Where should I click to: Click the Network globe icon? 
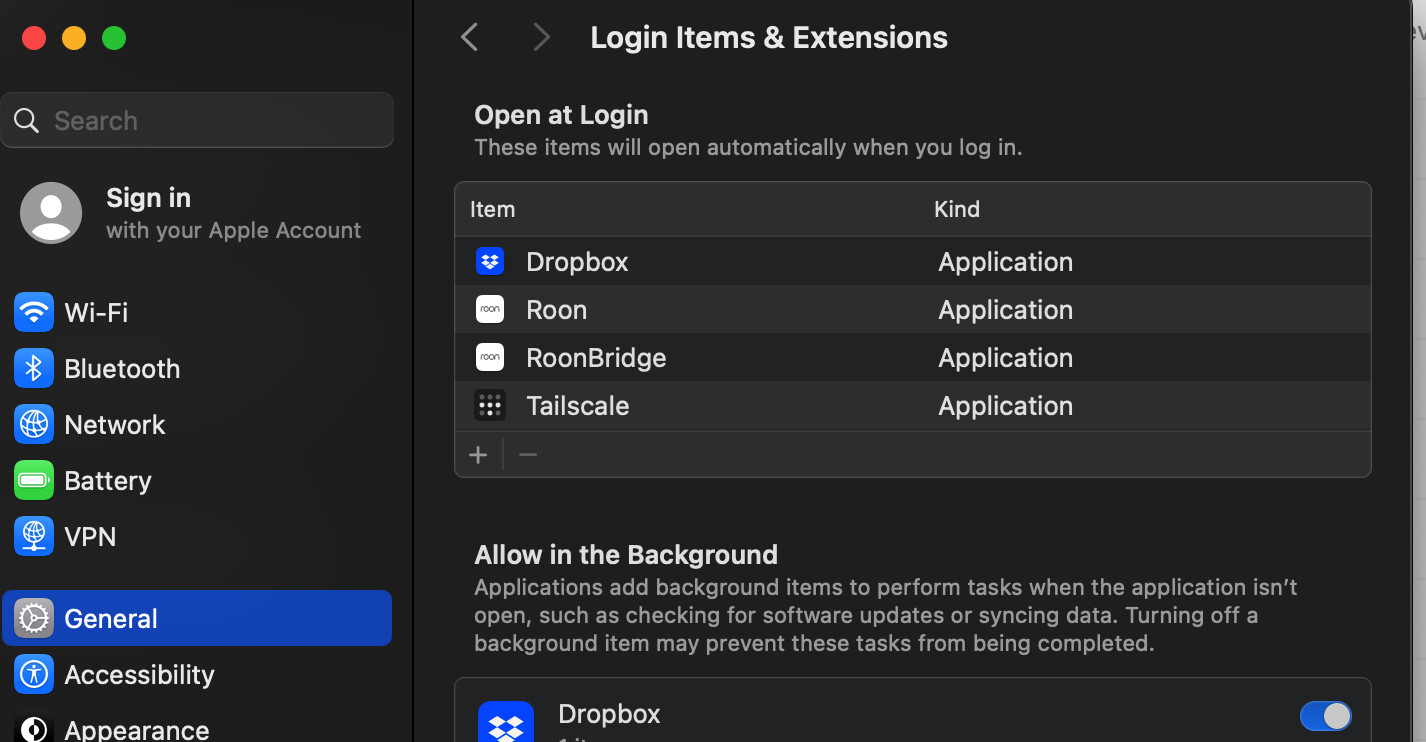click(34, 424)
